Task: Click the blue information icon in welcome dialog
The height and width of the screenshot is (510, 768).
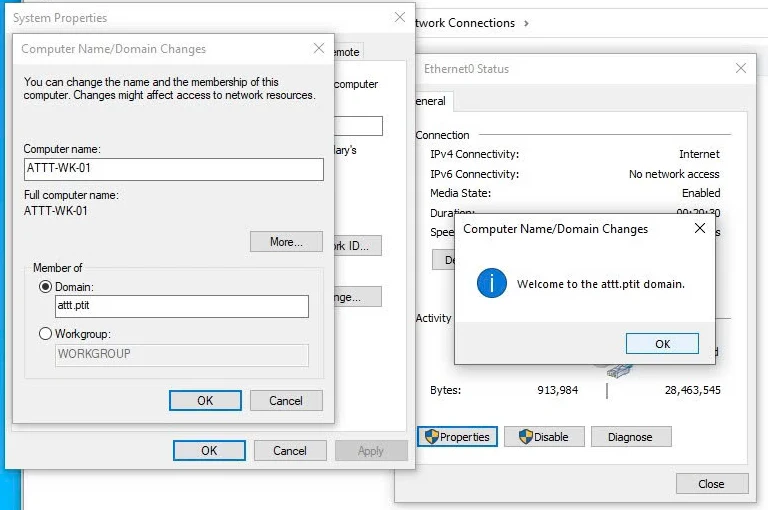Action: tap(491, 283)
